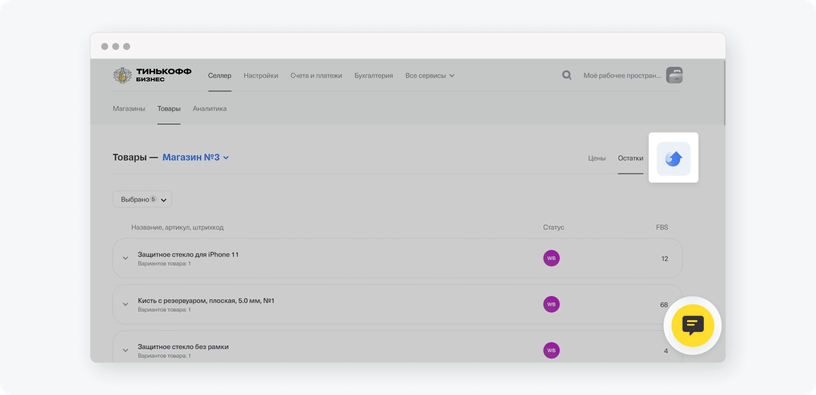816x395 pixels.
Task: Switch to the Аналитика tab
Action: click(210, 109)
